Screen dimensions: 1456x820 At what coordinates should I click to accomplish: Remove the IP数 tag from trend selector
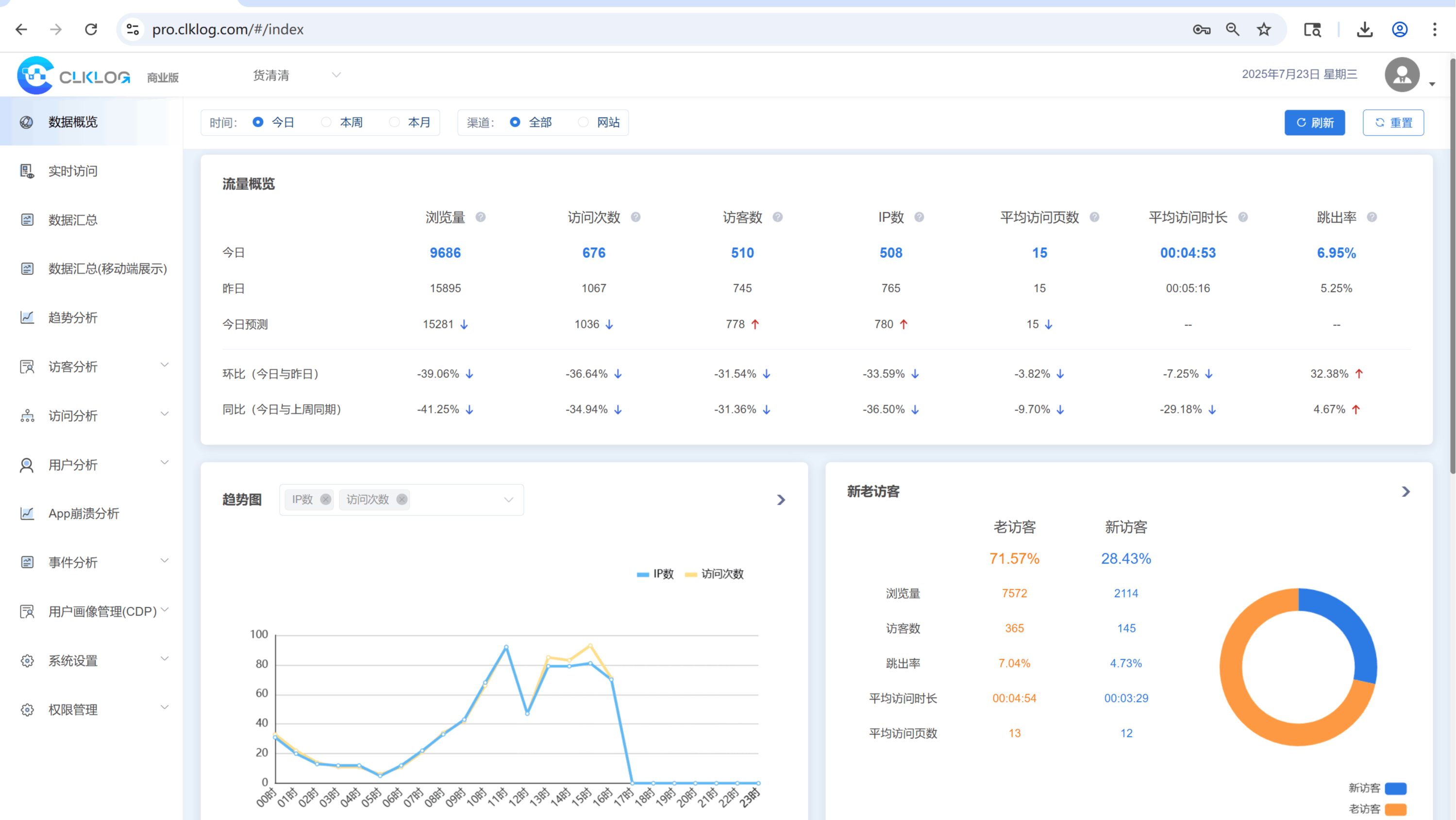point(326,499)
